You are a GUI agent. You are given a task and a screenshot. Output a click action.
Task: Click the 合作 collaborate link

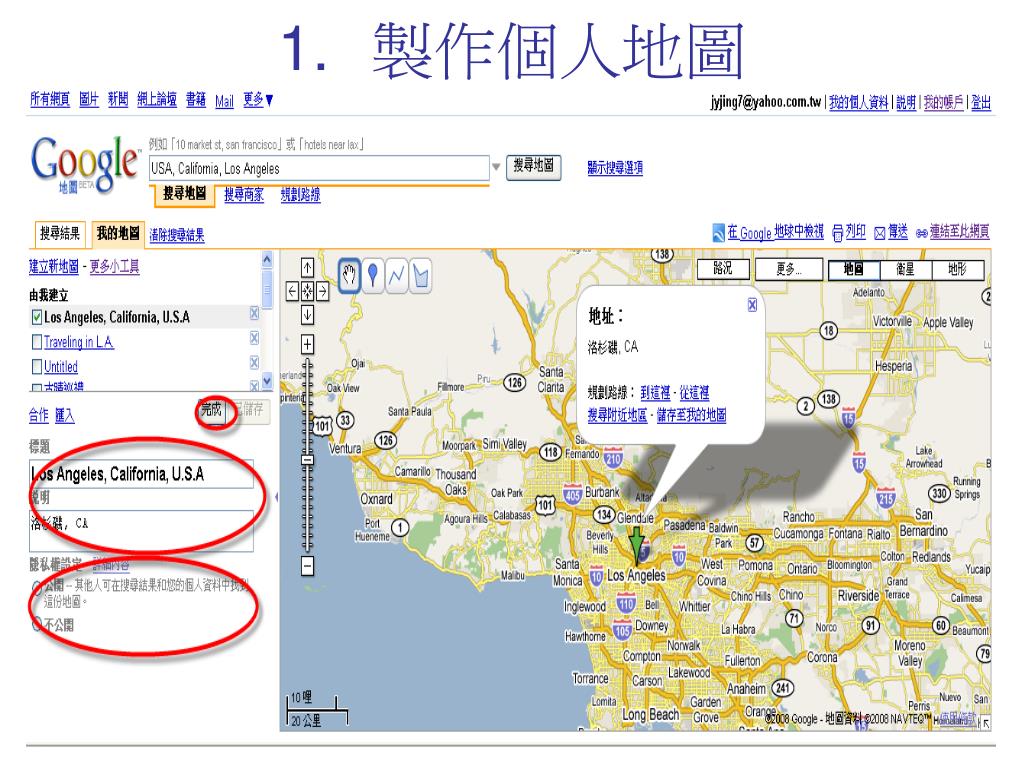pyautogui.click(x=39, y=415)
